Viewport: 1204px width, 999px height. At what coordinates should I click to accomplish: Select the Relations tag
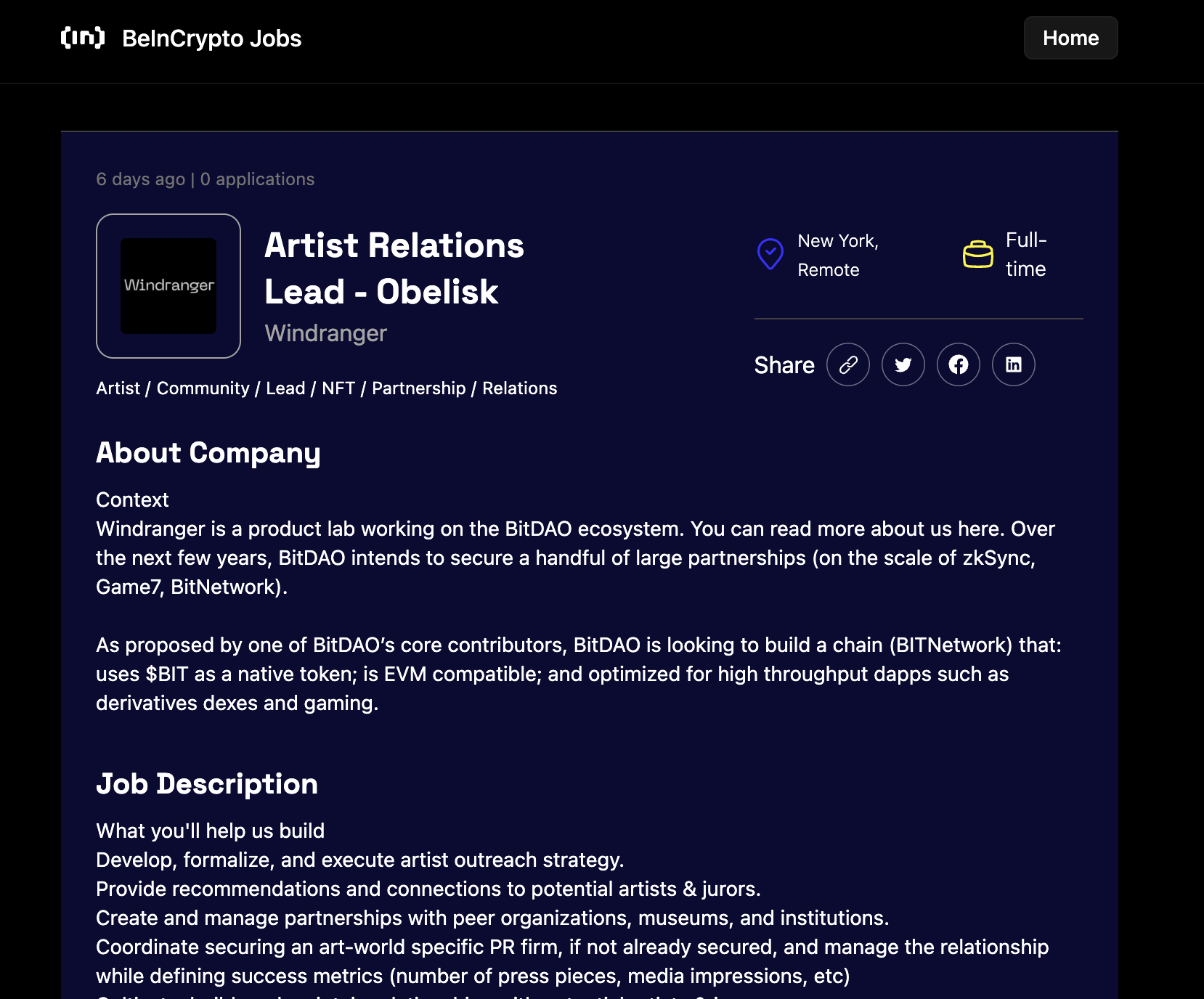point(519,388)
